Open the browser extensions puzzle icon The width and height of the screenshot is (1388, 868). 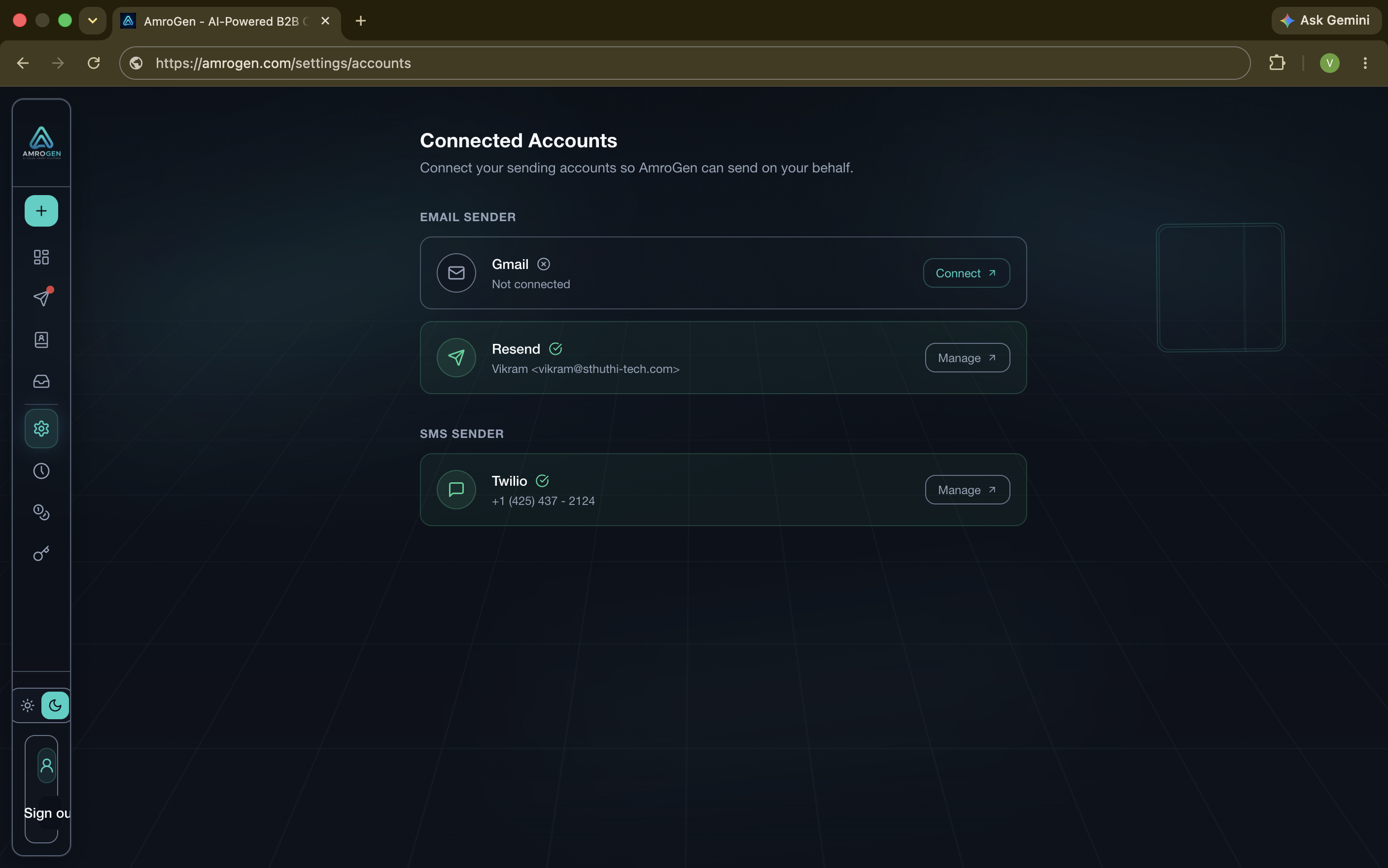point(1277,63)
